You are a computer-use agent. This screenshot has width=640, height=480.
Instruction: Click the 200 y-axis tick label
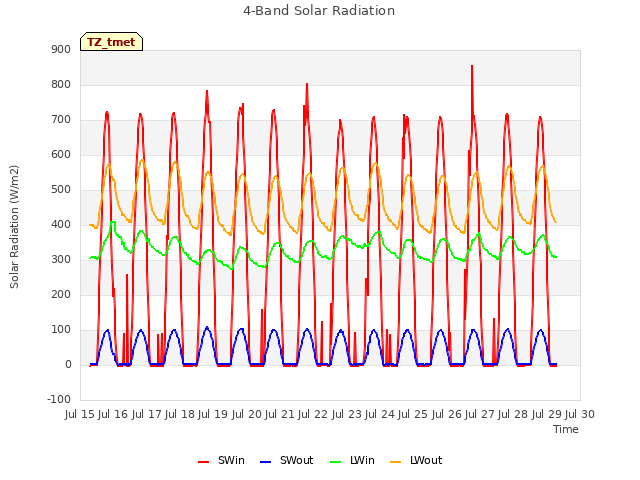pyautogui.click(x=61, y=294)
